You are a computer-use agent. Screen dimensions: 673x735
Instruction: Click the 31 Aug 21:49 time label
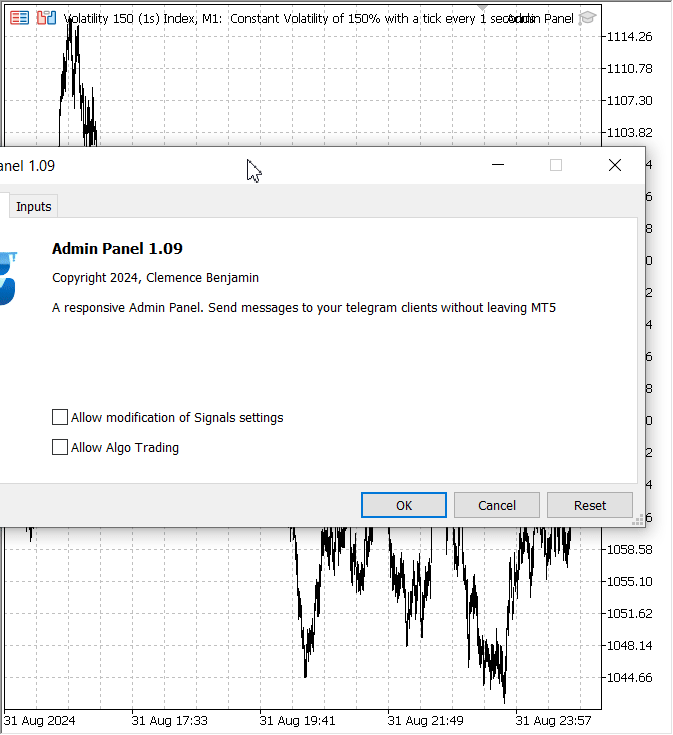pos(425,720)
